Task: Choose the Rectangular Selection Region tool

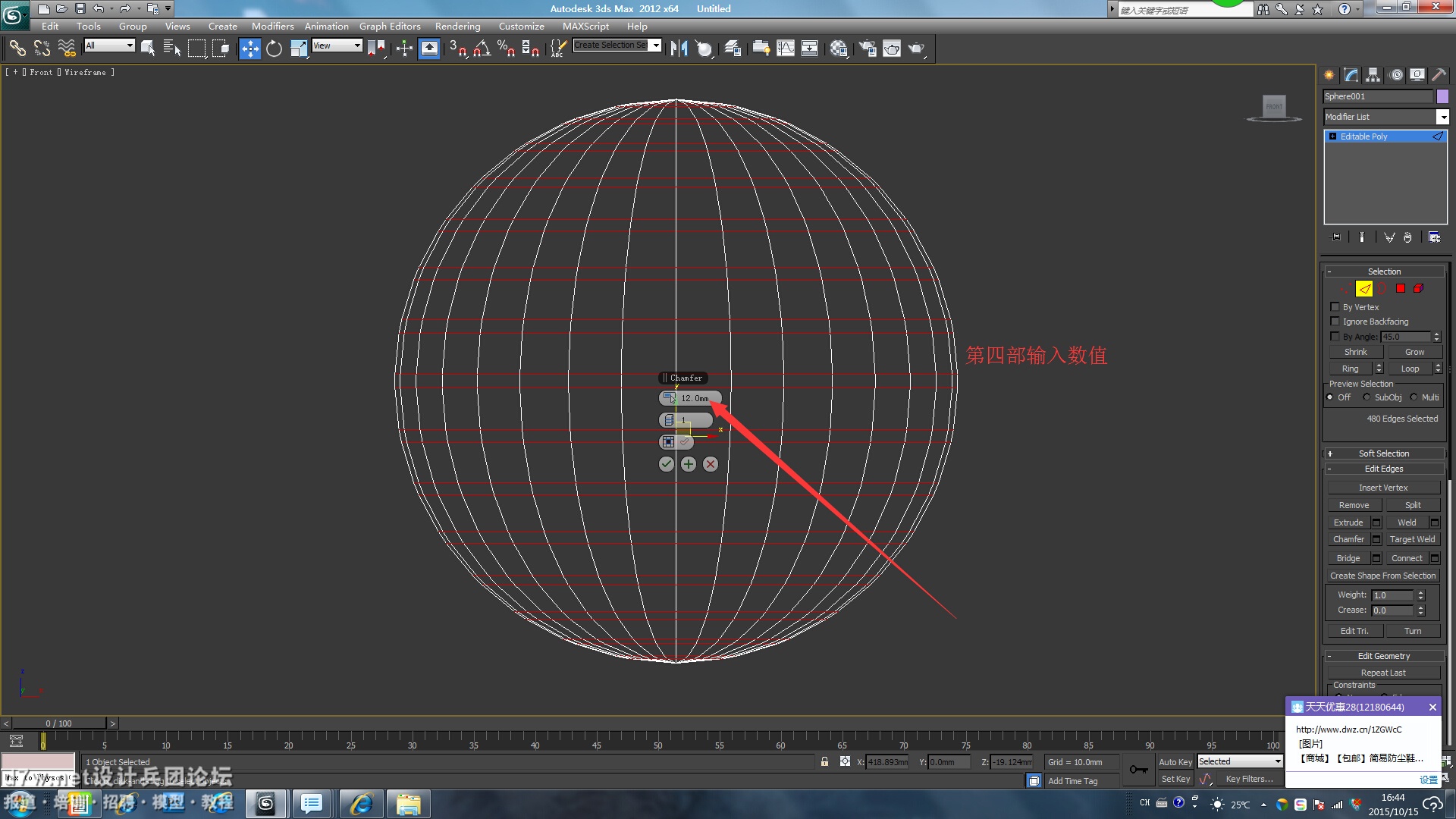Action: pyautogui.click(x=196, y=49)
